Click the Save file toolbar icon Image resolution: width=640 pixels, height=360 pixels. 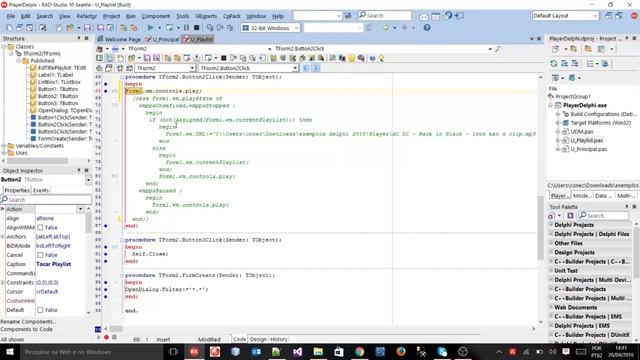87,28
